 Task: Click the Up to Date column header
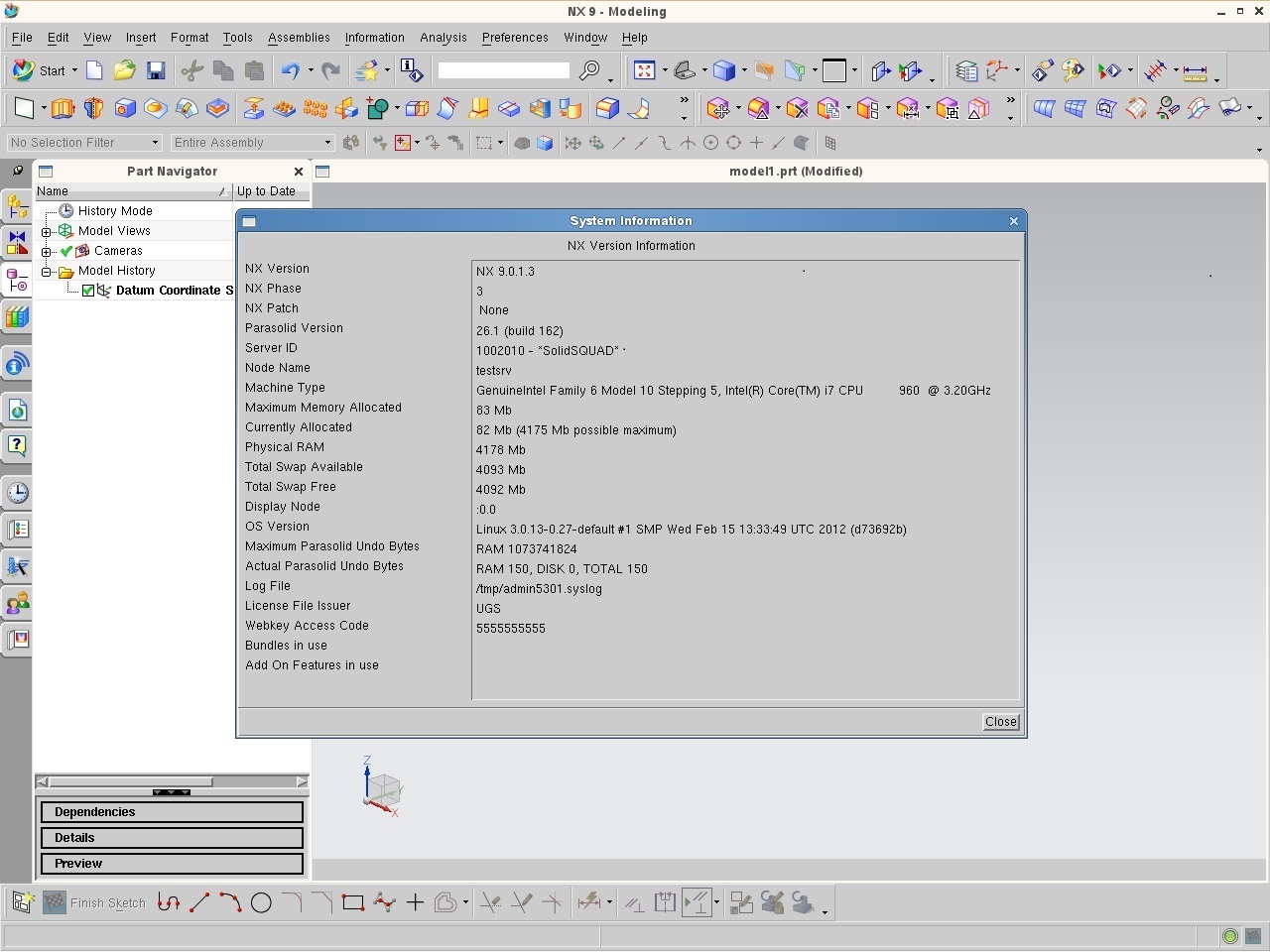pos(271,191)
